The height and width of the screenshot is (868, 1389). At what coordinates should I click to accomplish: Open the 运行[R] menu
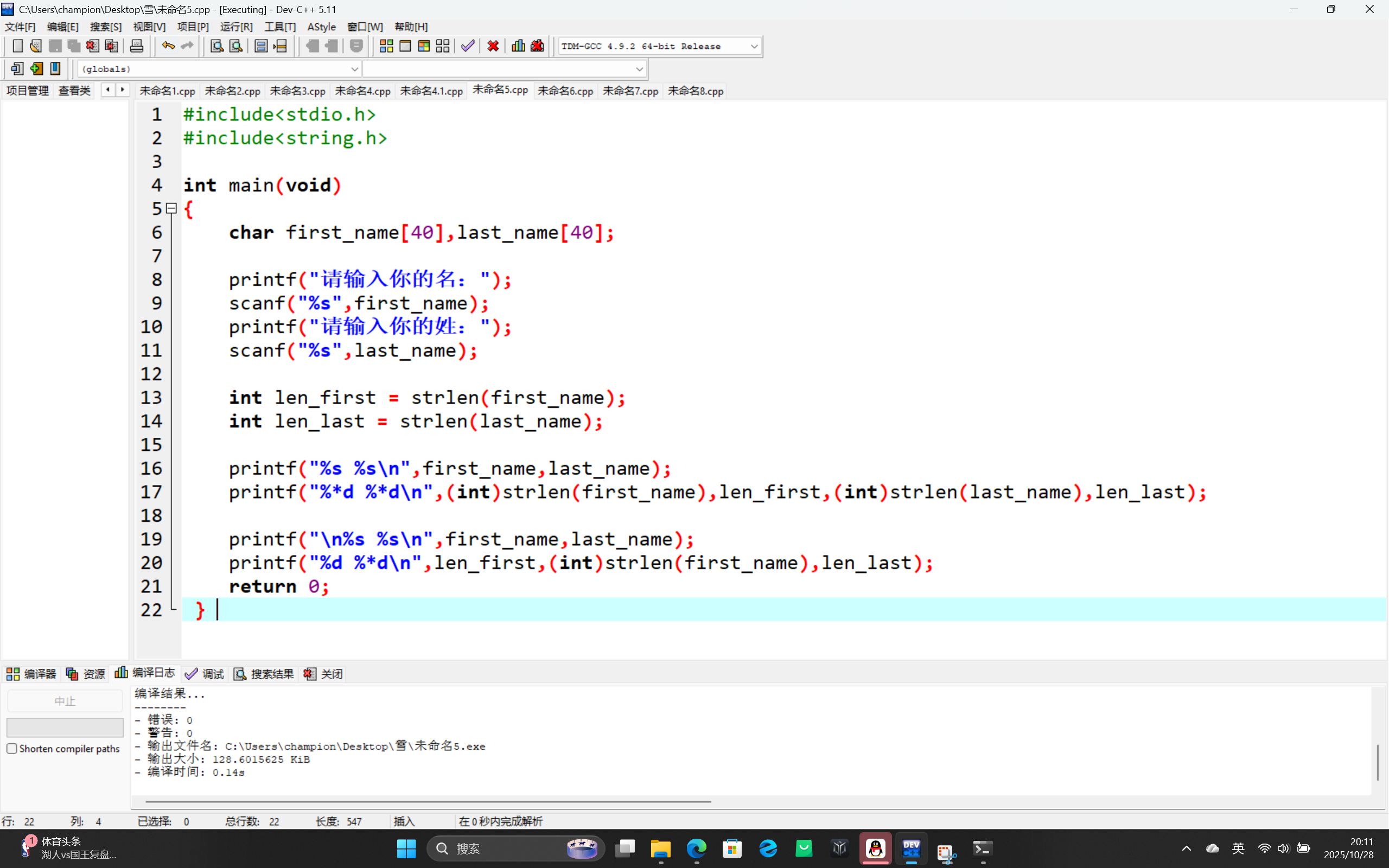pyautogui.click(x=236, y=27)
